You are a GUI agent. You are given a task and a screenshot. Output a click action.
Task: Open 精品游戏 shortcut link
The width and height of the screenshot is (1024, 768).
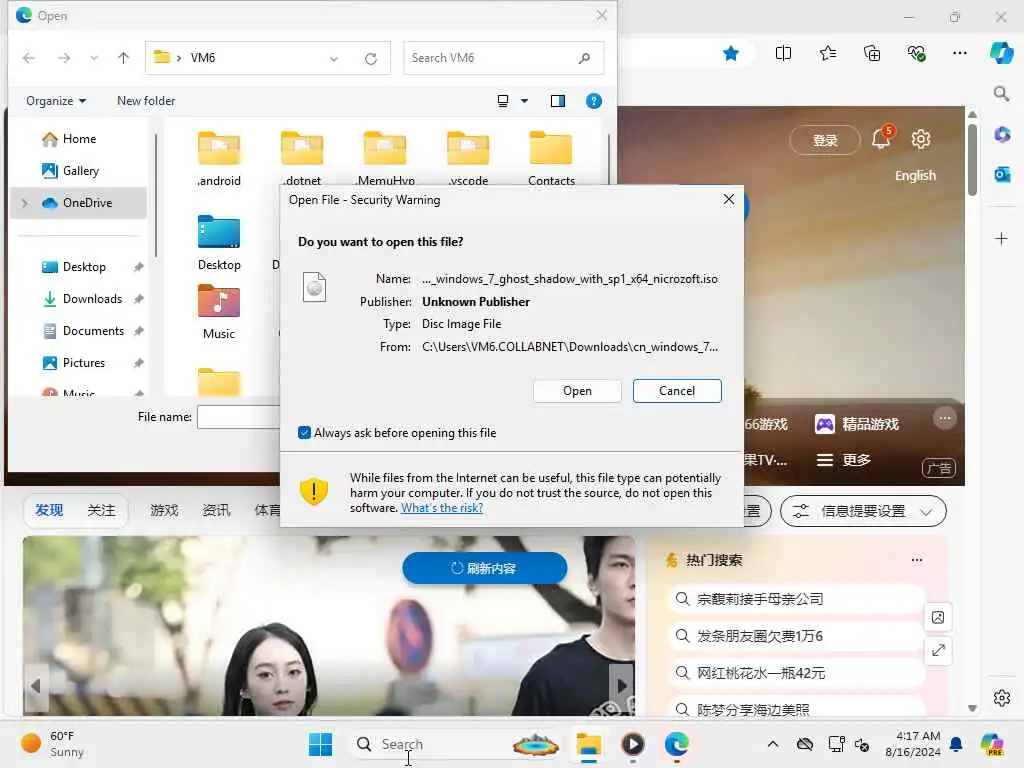(857, 424)
